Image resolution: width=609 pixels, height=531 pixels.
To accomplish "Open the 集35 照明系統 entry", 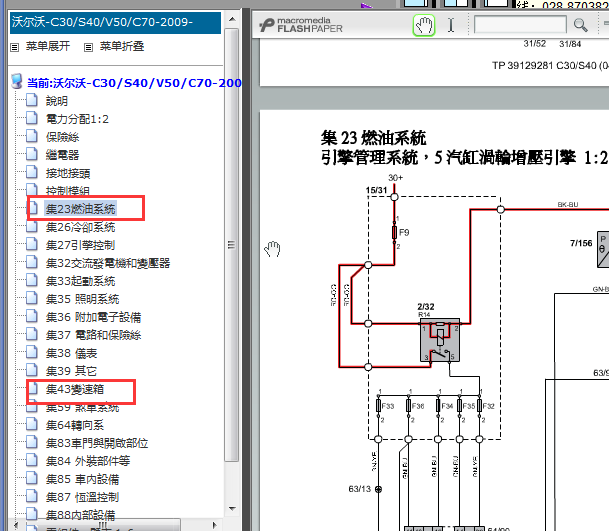I will [x=82, y=299].
